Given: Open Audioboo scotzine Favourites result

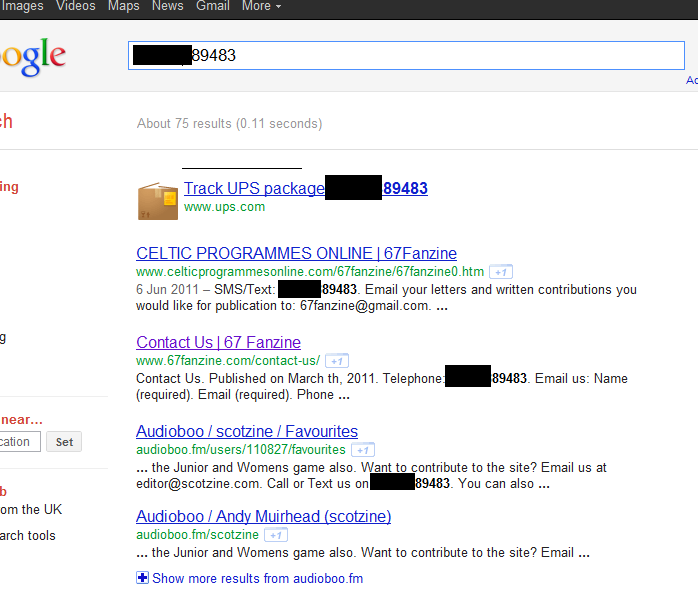Looking at the screenshot, I should (247, 431).
